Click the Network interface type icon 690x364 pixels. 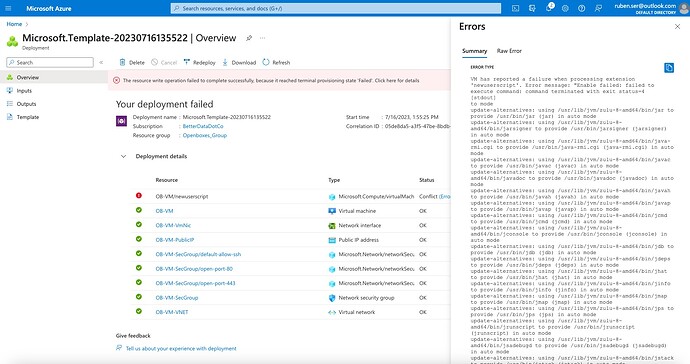[332, 226]
